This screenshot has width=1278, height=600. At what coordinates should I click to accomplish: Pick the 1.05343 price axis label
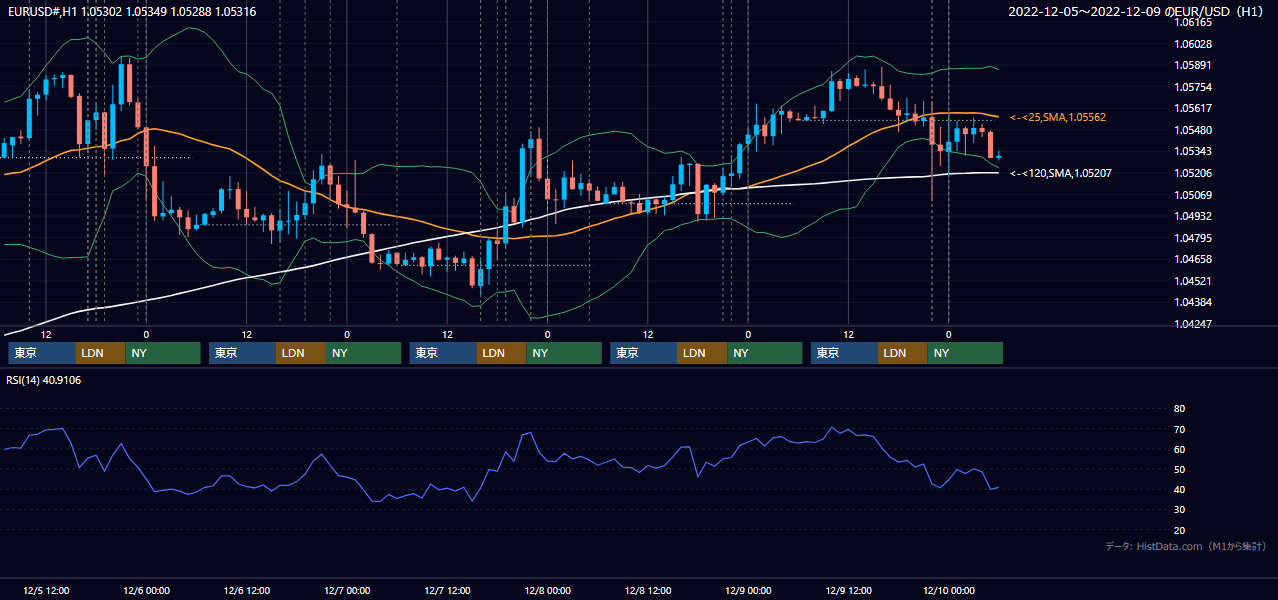coord(1192,151)
